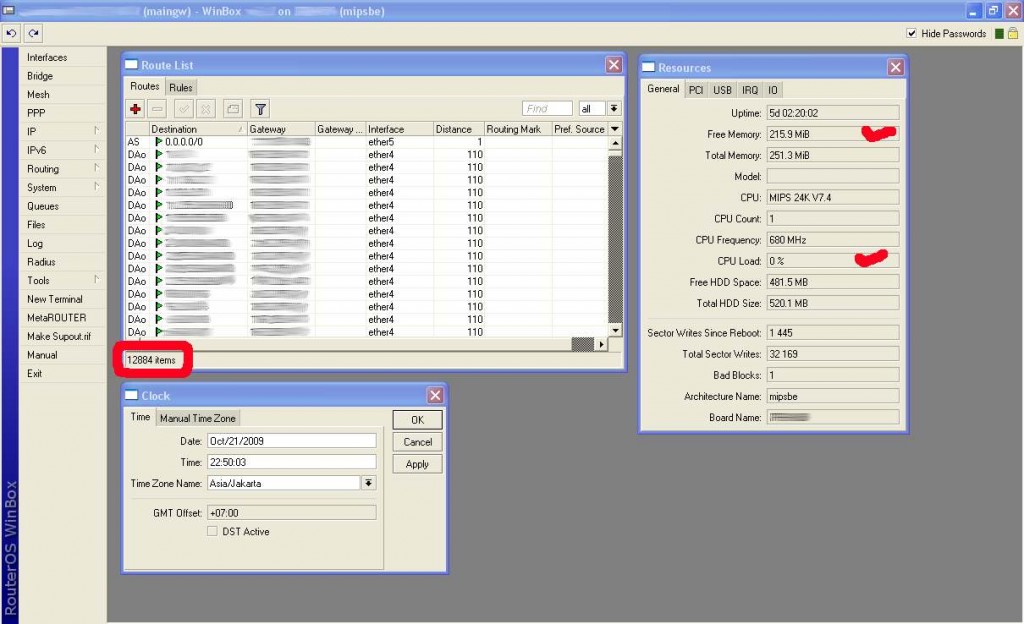Click the Find field in Route List

(x=547, y=108)
